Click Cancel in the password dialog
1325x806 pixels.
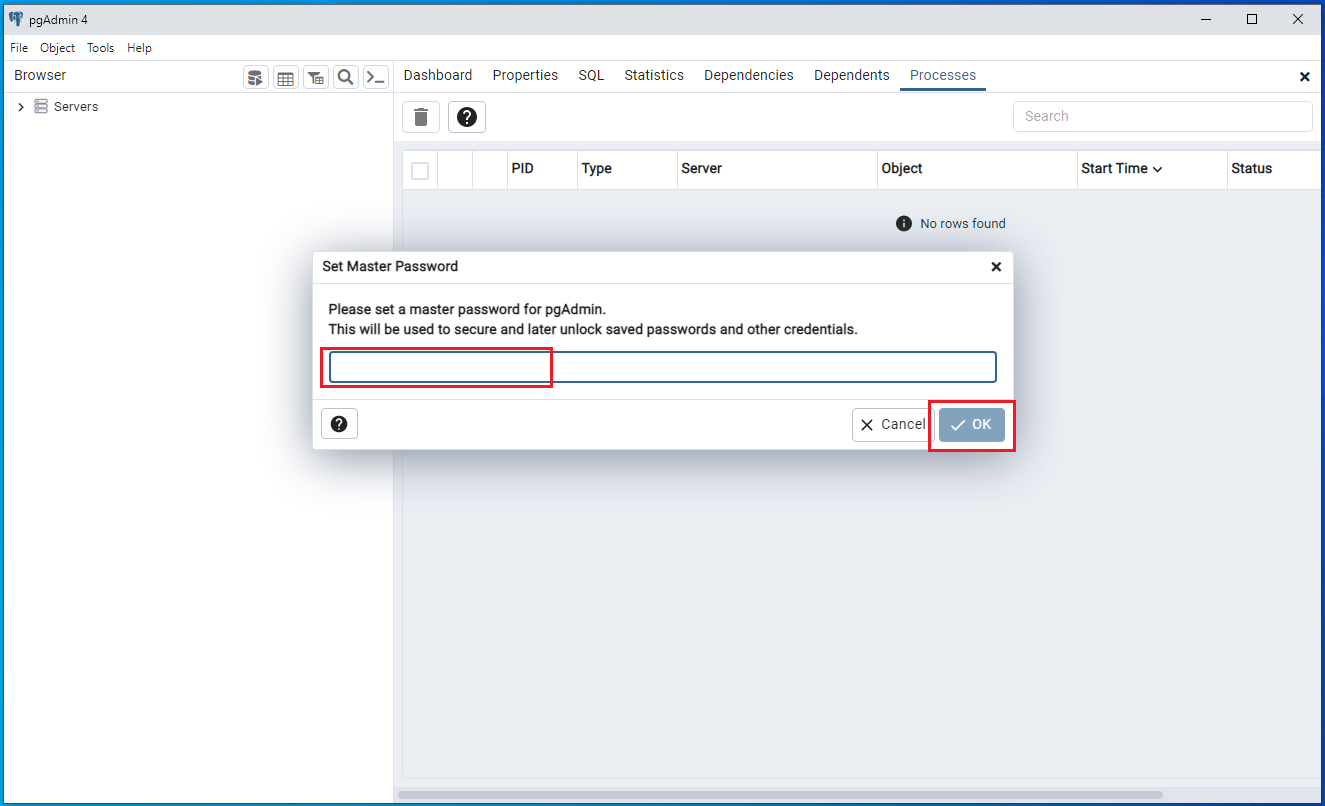(x=893, y=425)
